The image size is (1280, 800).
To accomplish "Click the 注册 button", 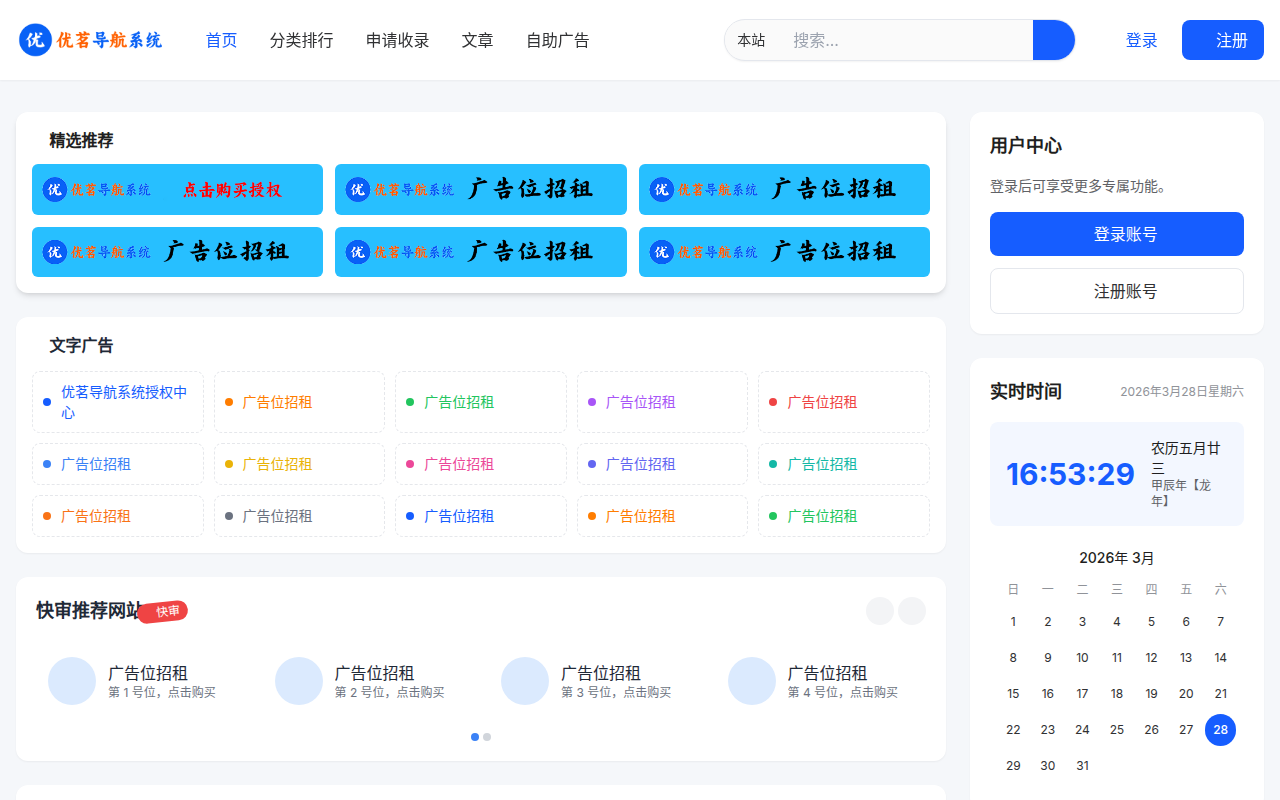I will tap(1222, 40).
